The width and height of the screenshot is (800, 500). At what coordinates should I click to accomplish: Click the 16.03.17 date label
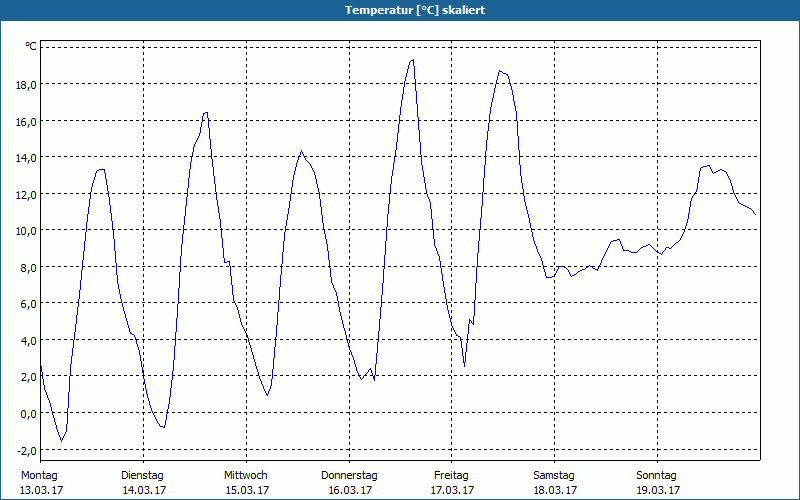click(x=351, y=490)
